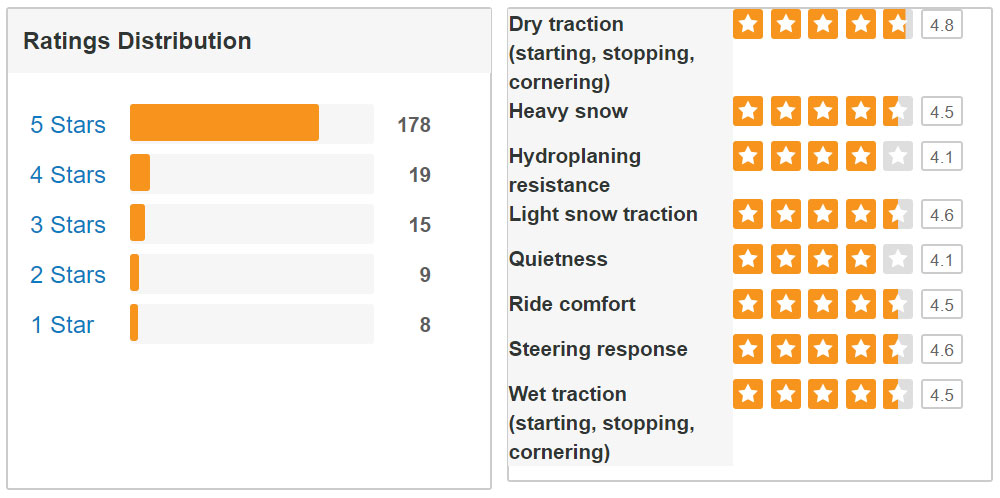1000x498 pixels.
Task: Click the Ratings Distribution header
Action: (x=137, y=41)
